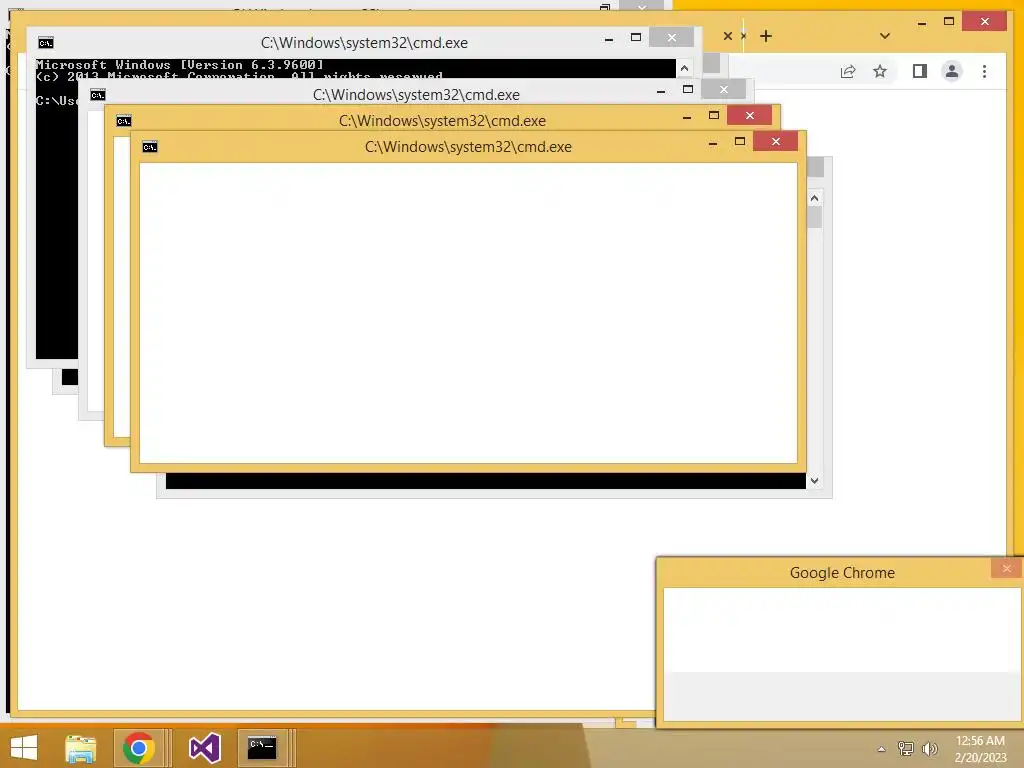This screenshot has height=768, width=1024.
Task: Bookmark this page with the star icon
Action: click(x=880, y=71)
